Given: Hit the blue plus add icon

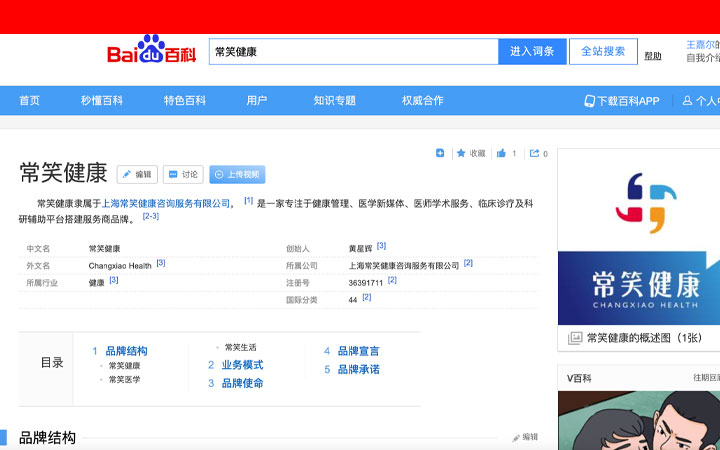Looking at the screenshot, I should point(440,153).
